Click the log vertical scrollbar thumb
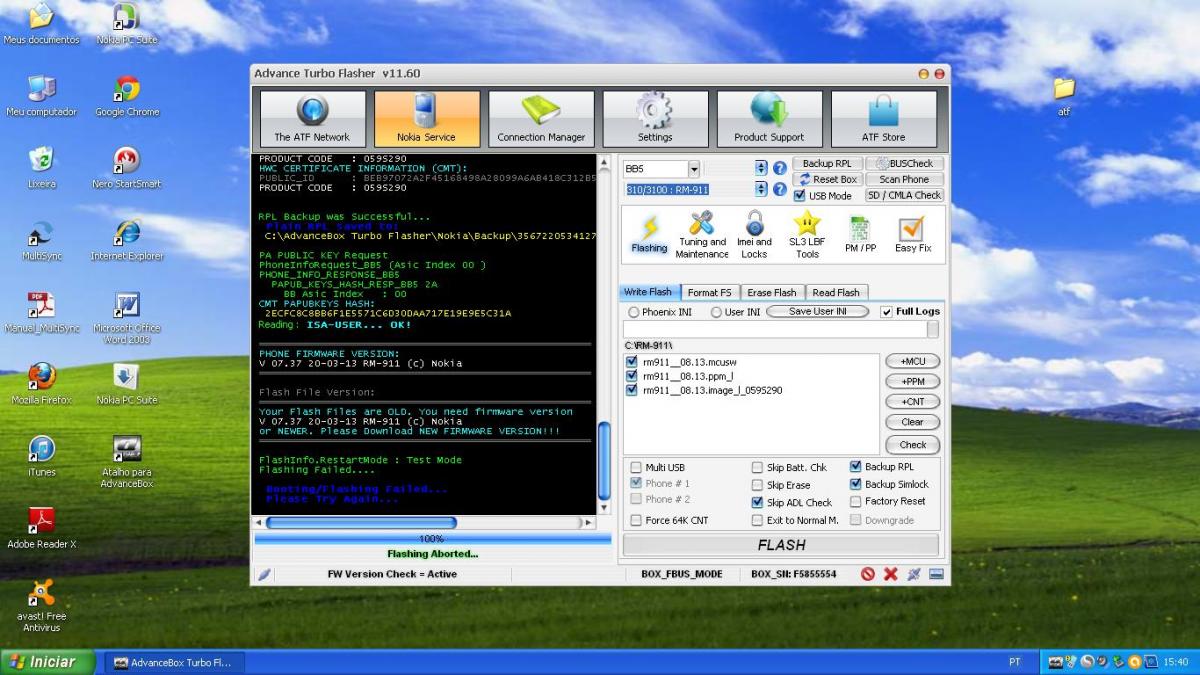The height and width of the screenshot is (675, 1200). (x=603, y=462)
